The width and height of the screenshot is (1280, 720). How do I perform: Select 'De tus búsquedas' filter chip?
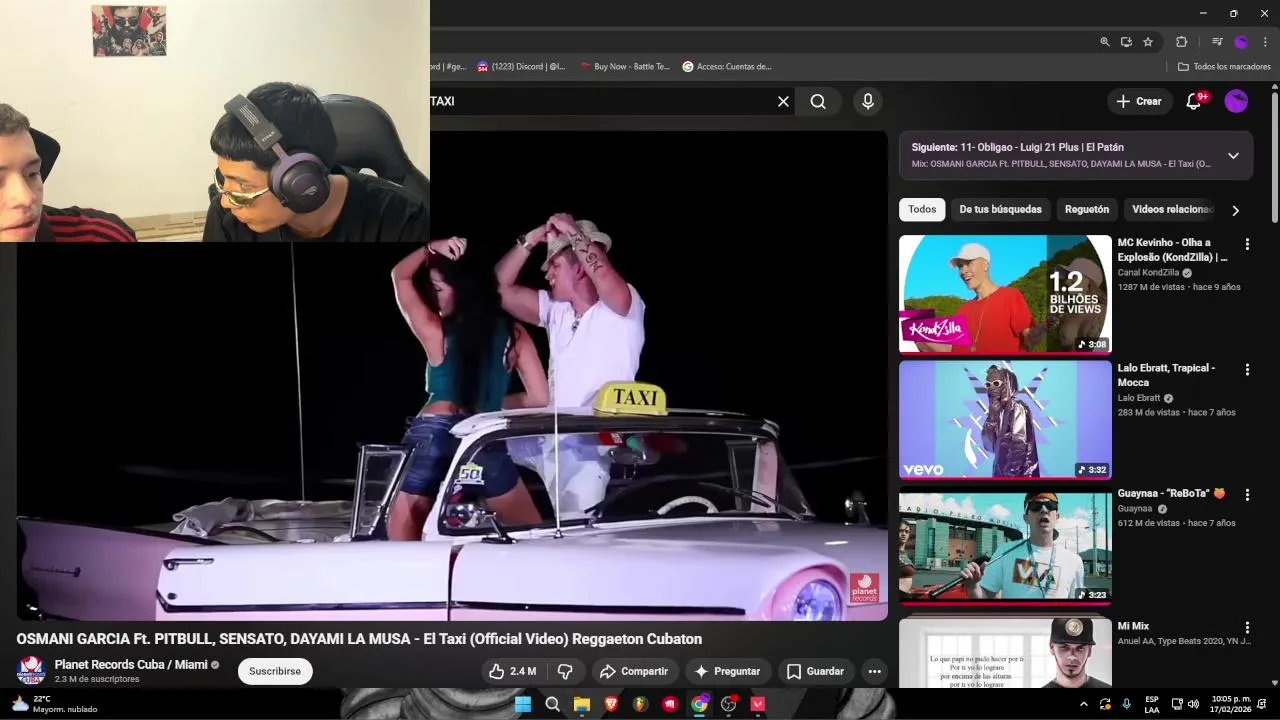[x=1000, y=210]
